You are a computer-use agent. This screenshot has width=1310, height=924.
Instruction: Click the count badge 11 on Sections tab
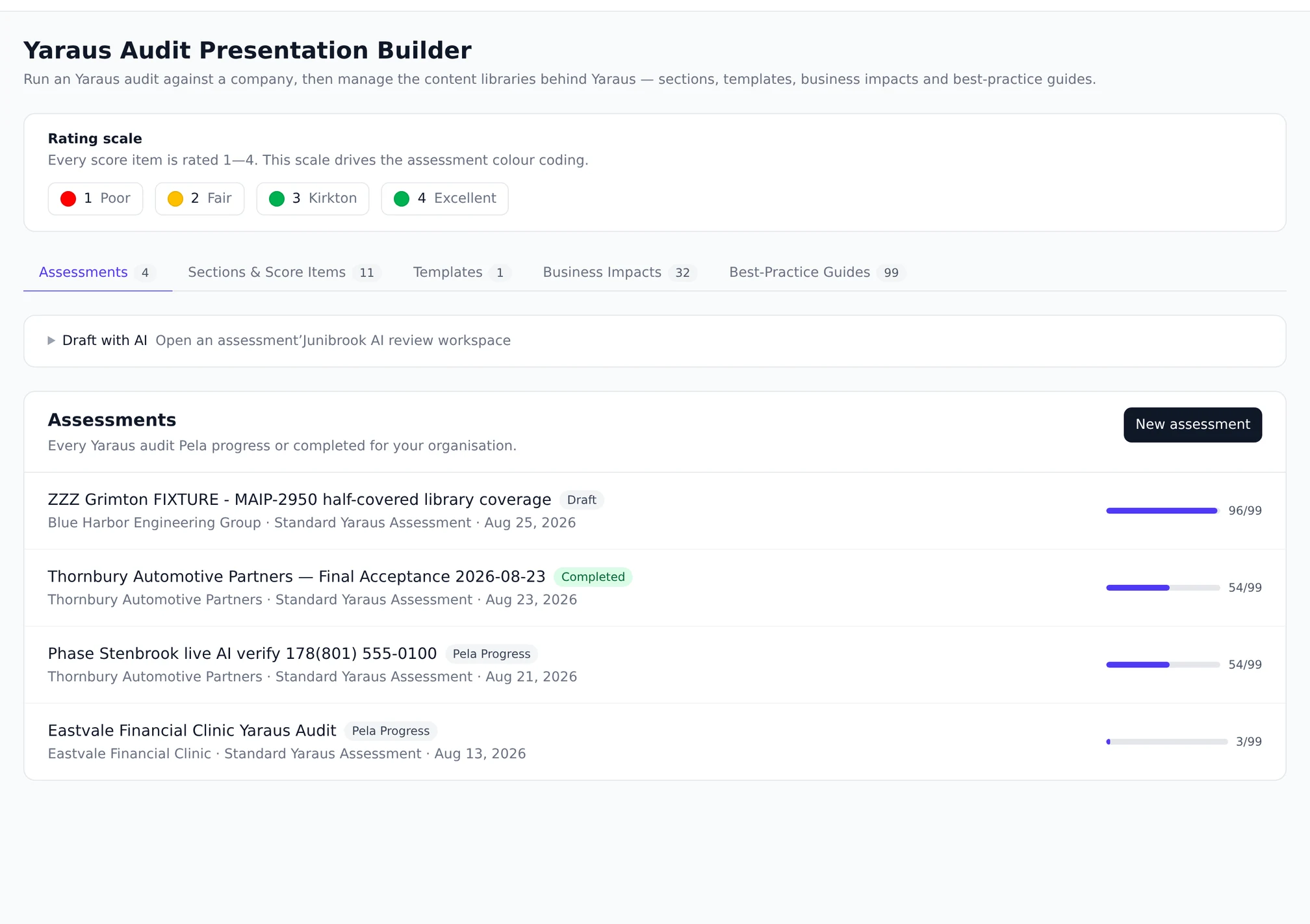[366, 273]
